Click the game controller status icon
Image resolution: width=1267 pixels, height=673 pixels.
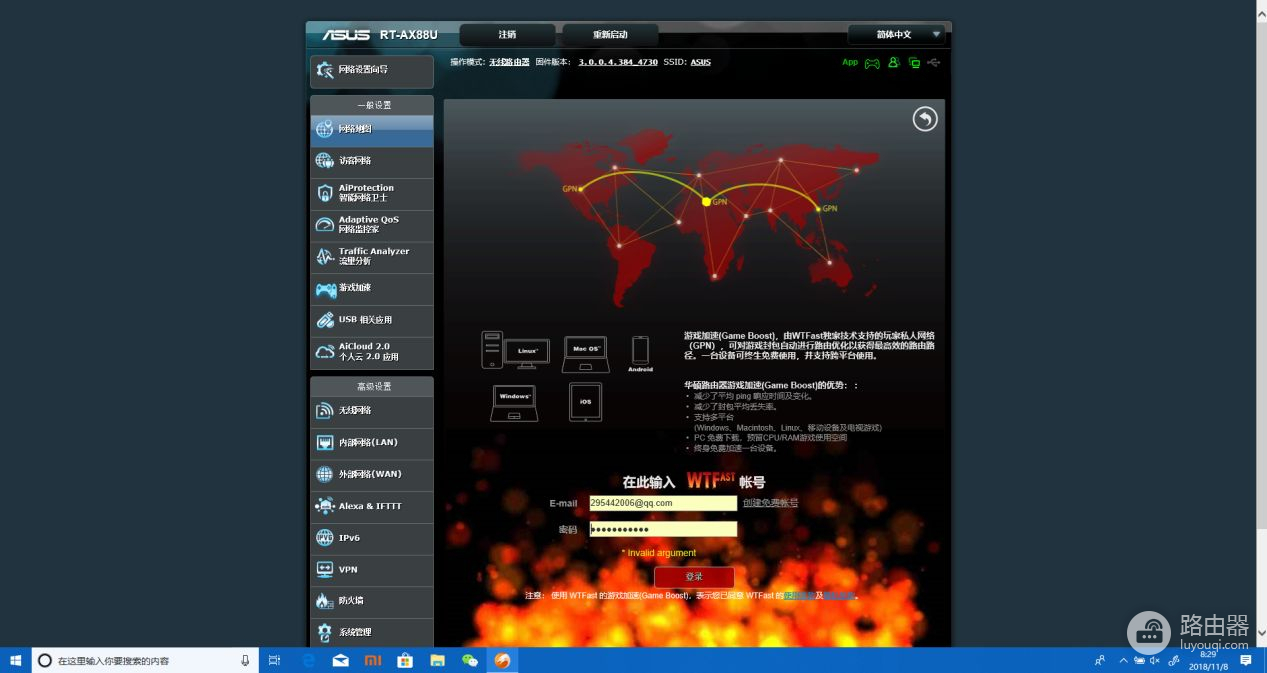pyautogui.click(x=872, y=63)
